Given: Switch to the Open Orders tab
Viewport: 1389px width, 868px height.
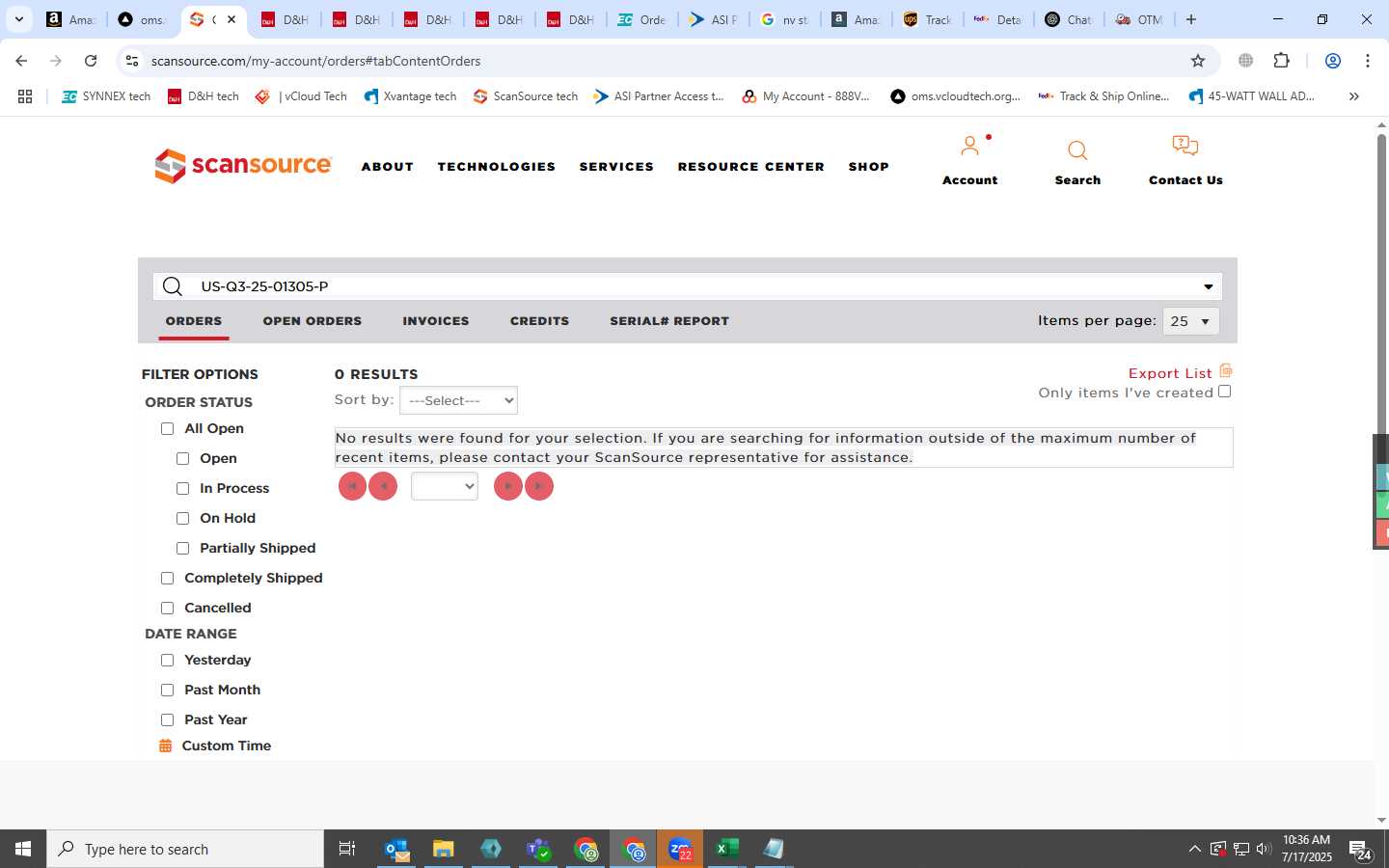Looking at the screenshot, I should pyautogui.click(x=313, y=321).
